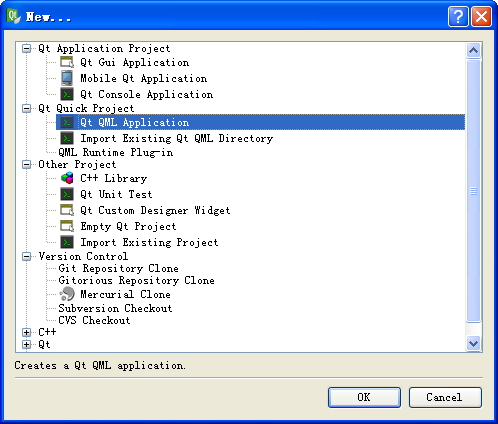This screenshot has height=424, width=498.
Task: Select QML Runtime Plug-in
Action: (x=116, y=152)
